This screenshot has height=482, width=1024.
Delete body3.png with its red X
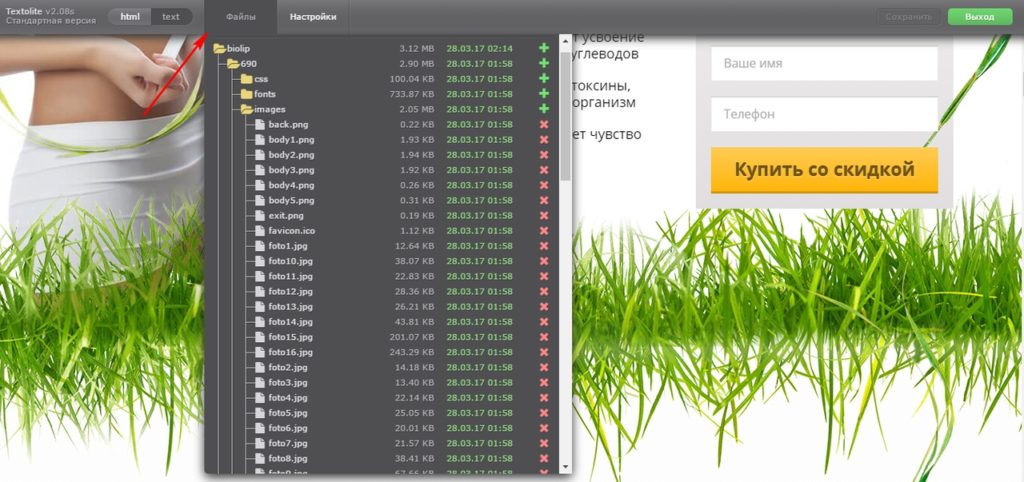[x=543, y=170]
